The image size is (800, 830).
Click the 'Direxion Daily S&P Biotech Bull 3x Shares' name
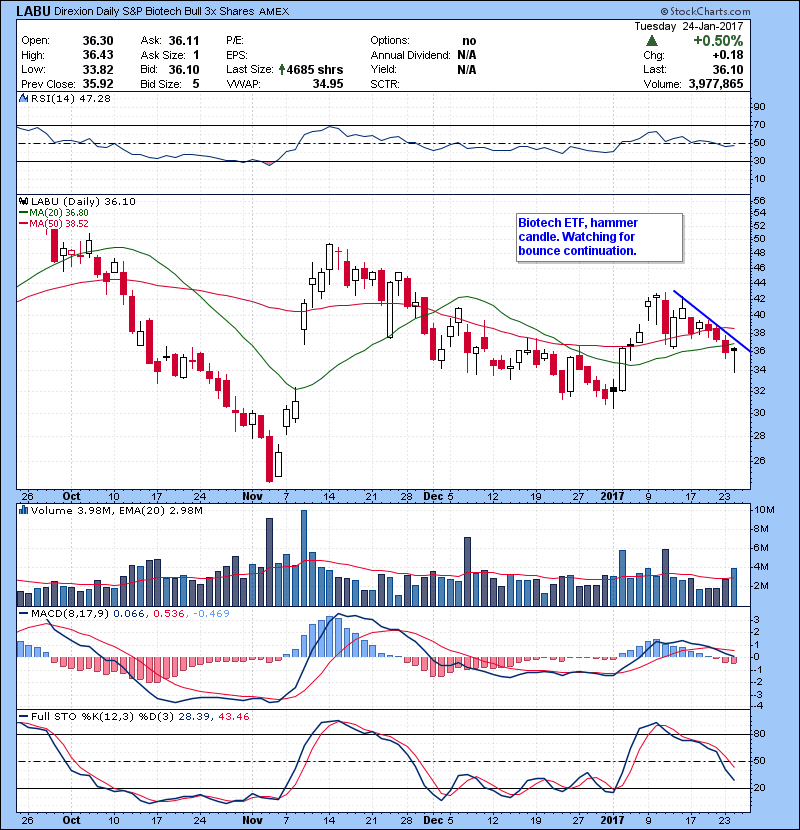(x=154, y=11)
